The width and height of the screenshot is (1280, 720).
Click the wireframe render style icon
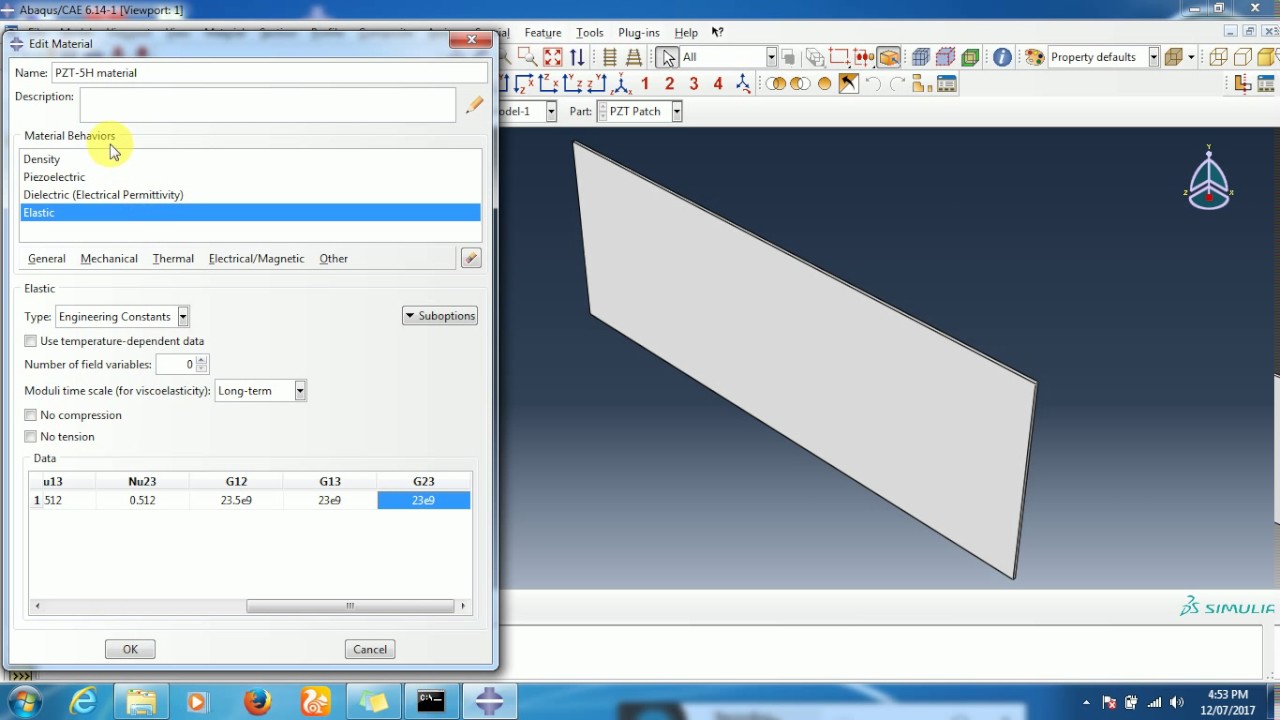pyautogui.click(x=1217, y=57)
